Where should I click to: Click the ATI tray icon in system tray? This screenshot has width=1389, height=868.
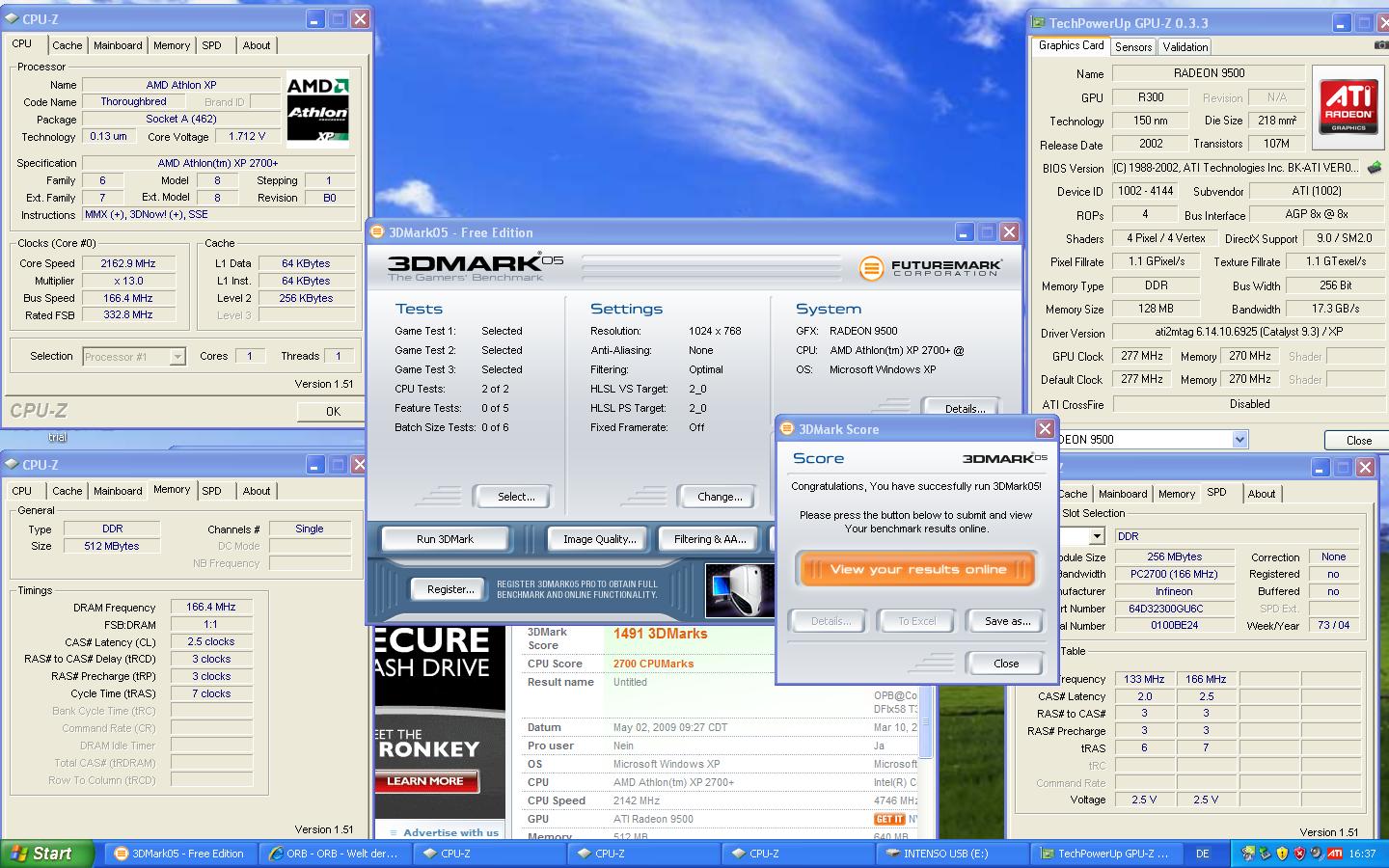click(1335, 854)
